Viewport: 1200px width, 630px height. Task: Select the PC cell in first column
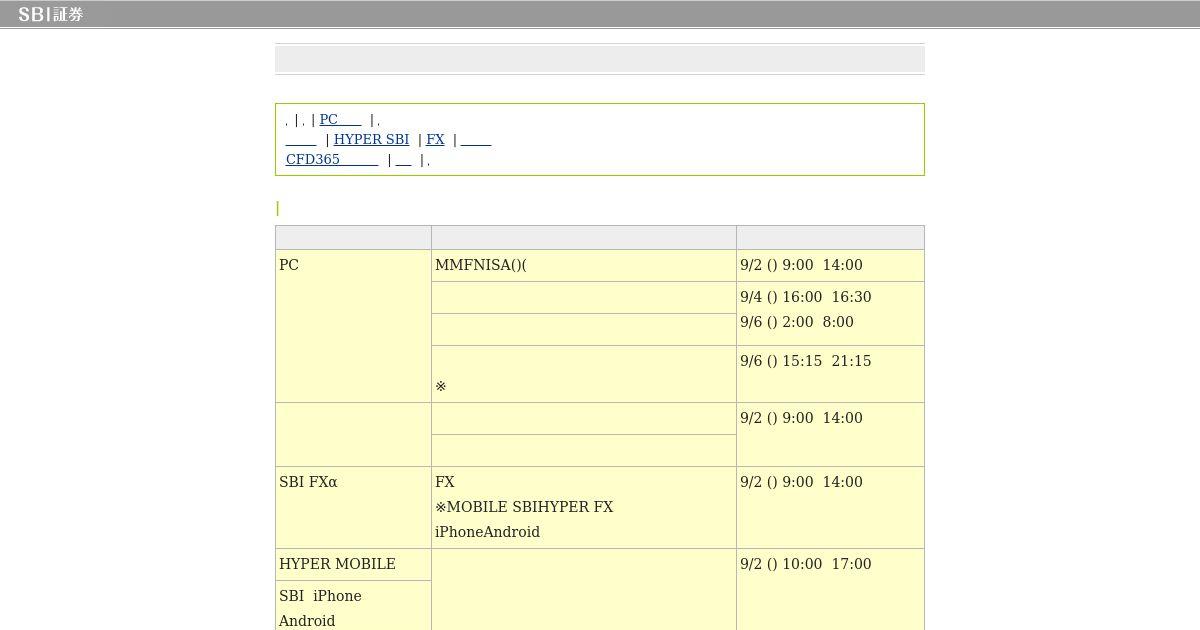[353, 326]
